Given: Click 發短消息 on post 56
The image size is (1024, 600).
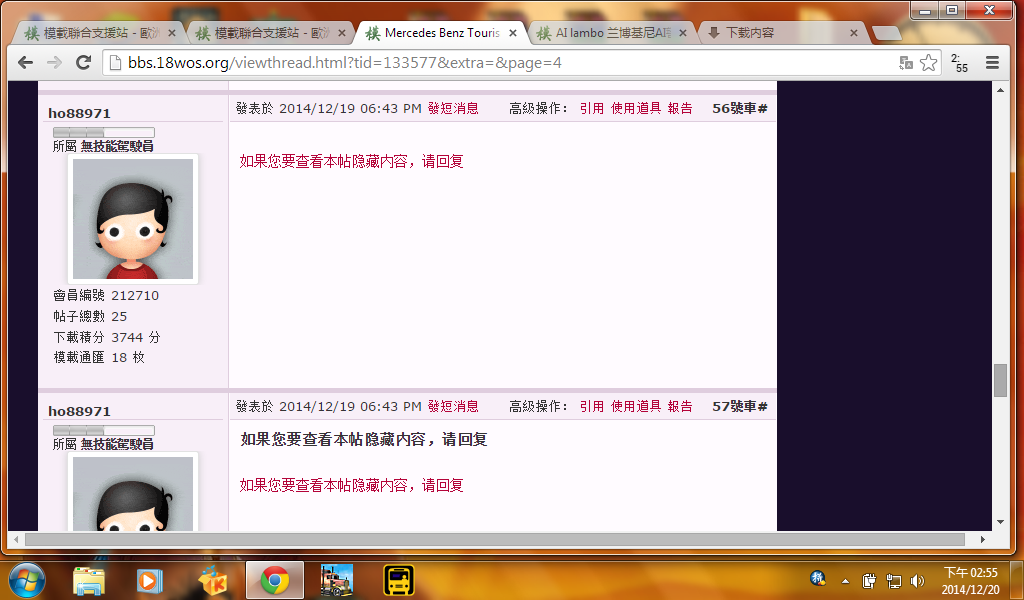Looking at the screenshot, I should pos(453,108).
